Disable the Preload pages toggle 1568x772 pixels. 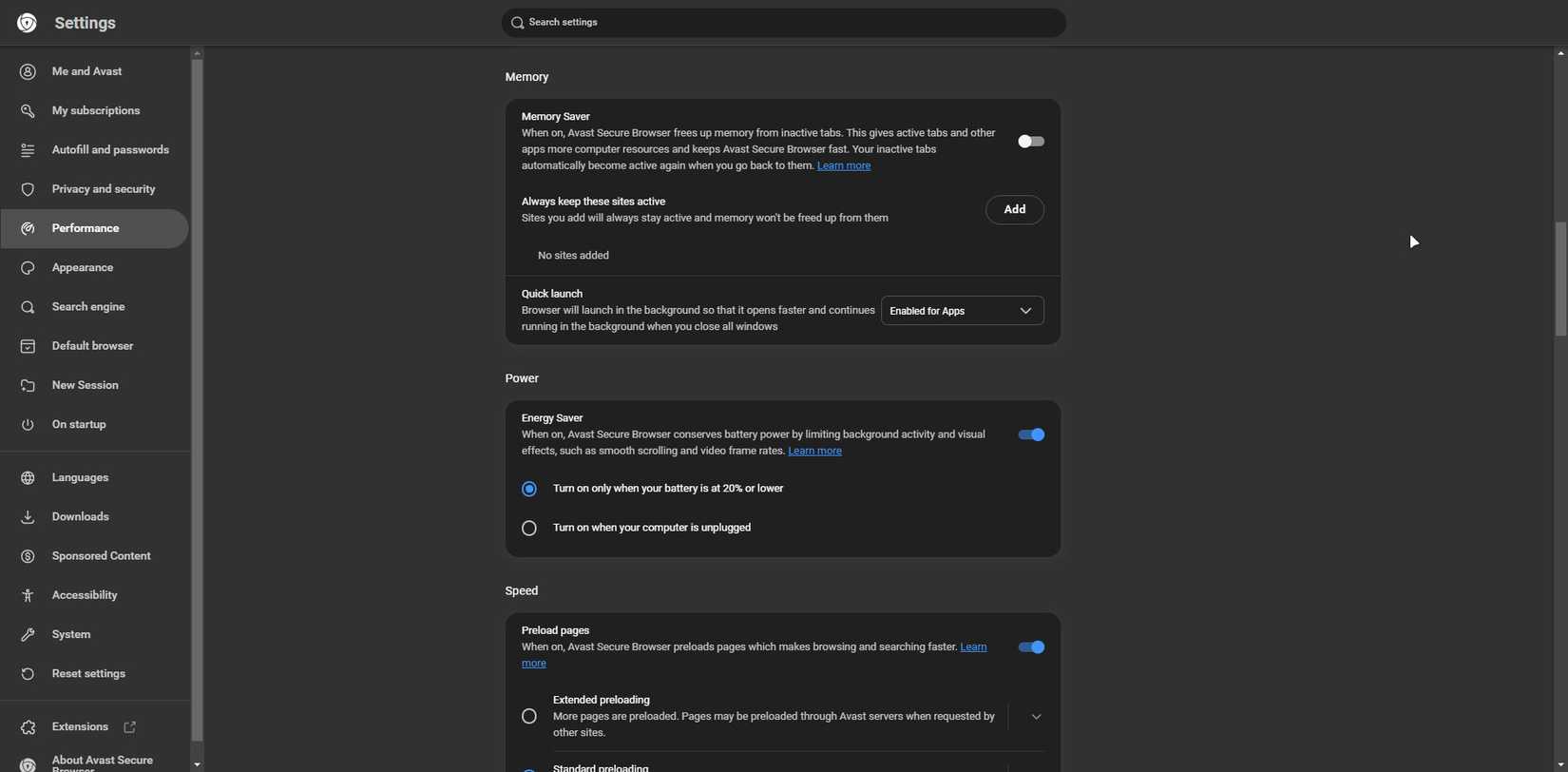(1031, 647)
